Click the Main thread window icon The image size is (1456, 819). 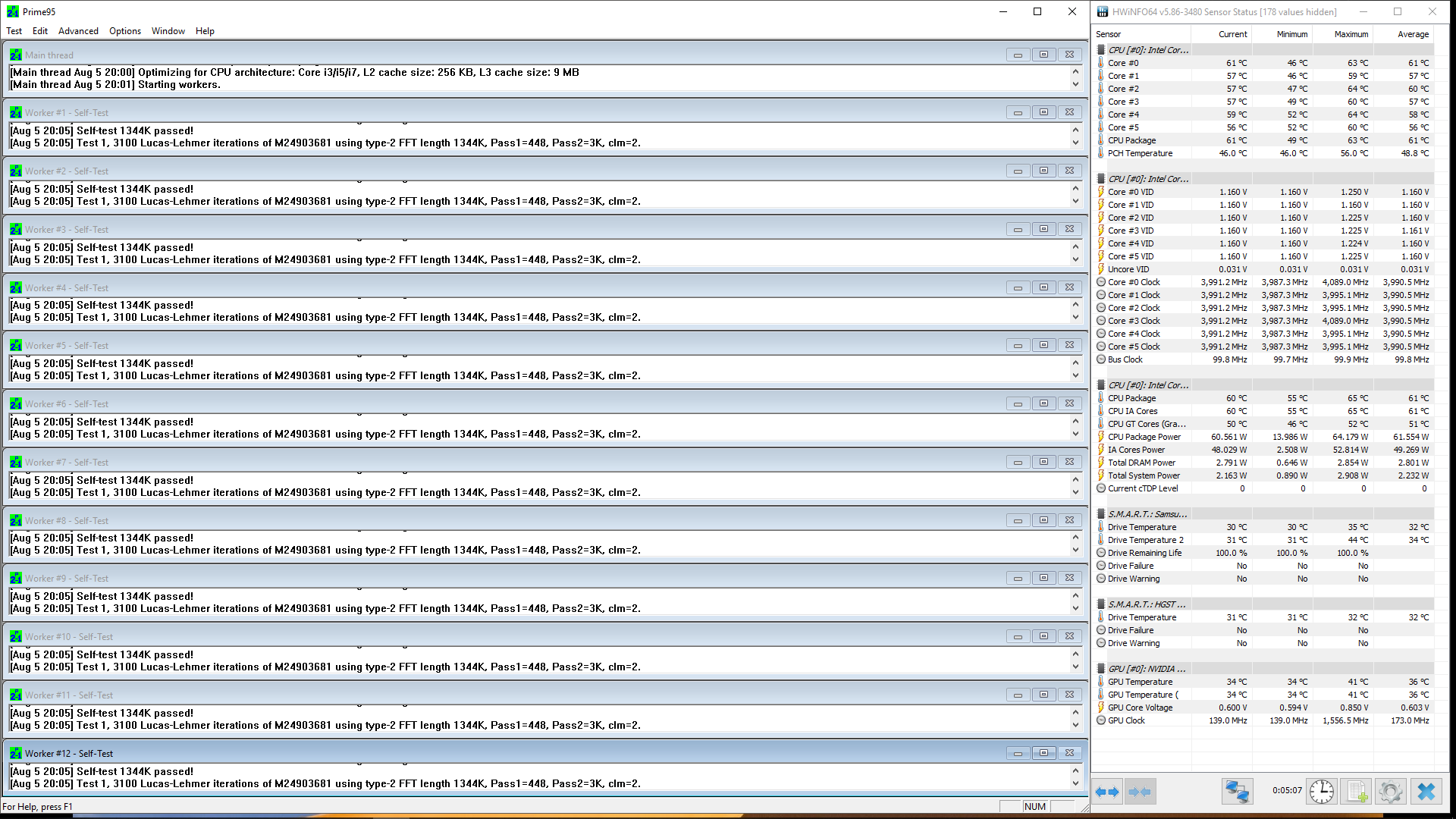(x=16, y=55)
